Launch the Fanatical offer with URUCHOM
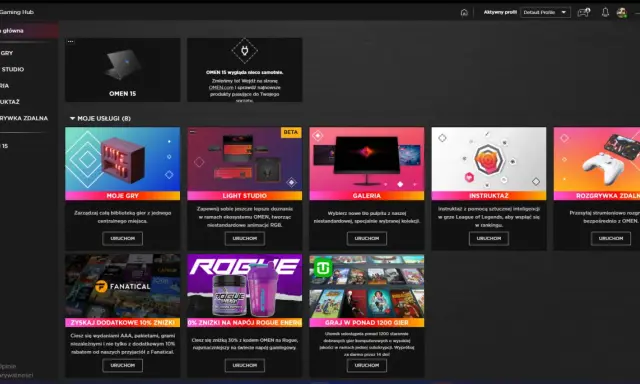This screenshot has height=384, width=640. pos(122,365)
